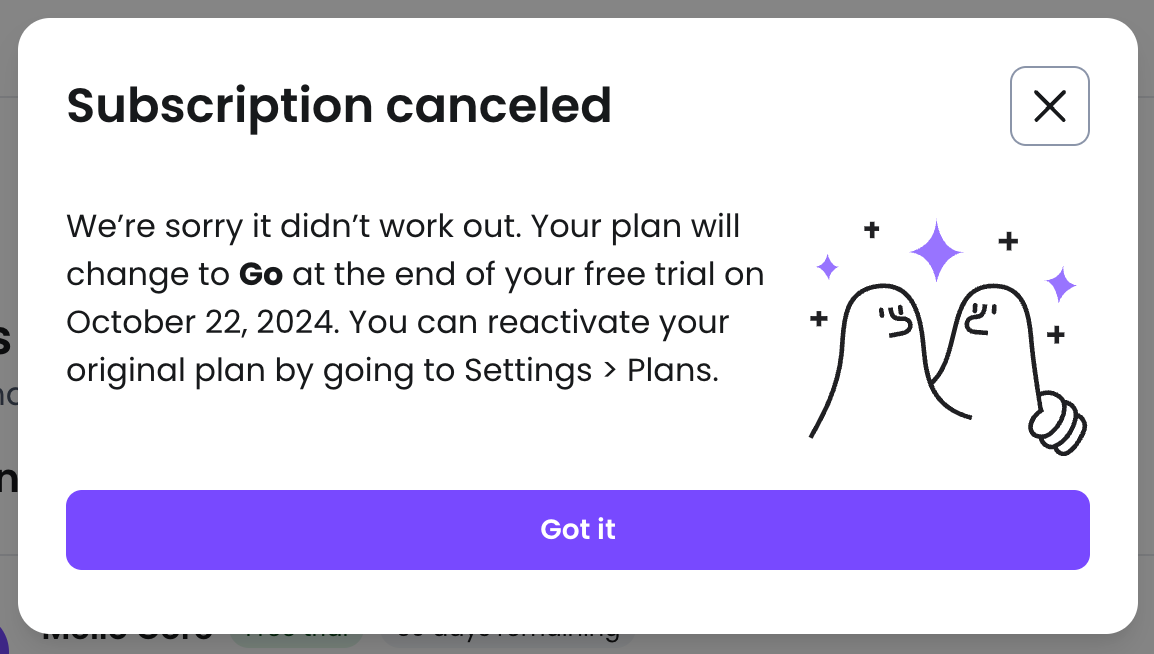Click the small purple sparkle at illustration's left

pos(827,267)
